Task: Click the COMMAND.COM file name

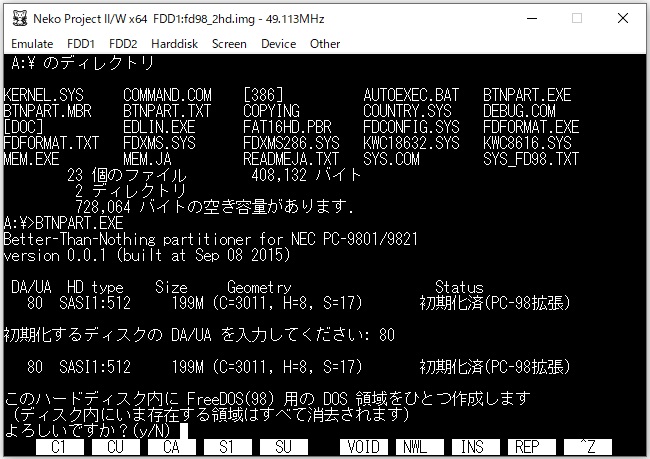Action: pyautogui.click(x=167, y=95)
